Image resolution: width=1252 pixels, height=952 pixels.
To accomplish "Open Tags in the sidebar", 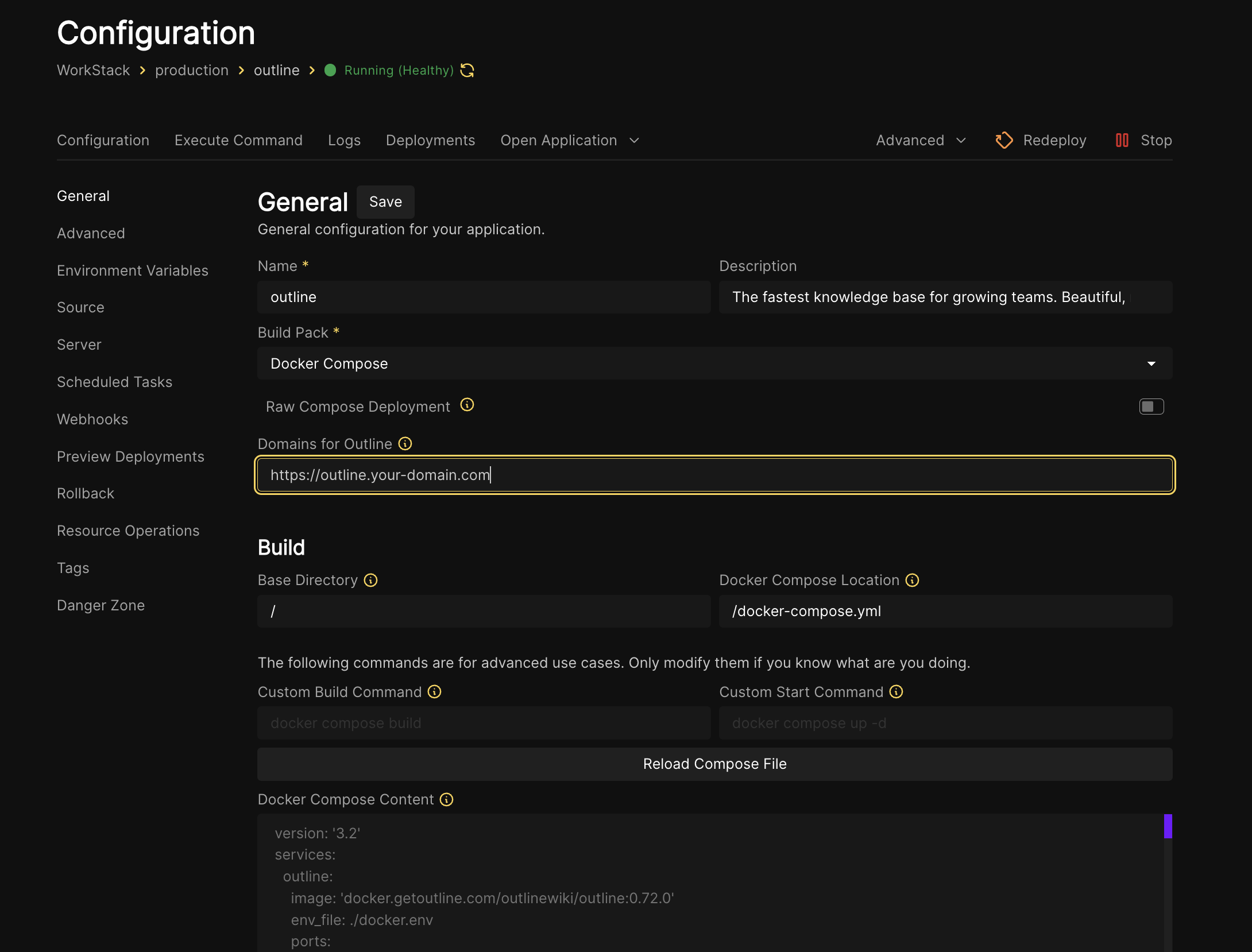I will click(73, 568).
